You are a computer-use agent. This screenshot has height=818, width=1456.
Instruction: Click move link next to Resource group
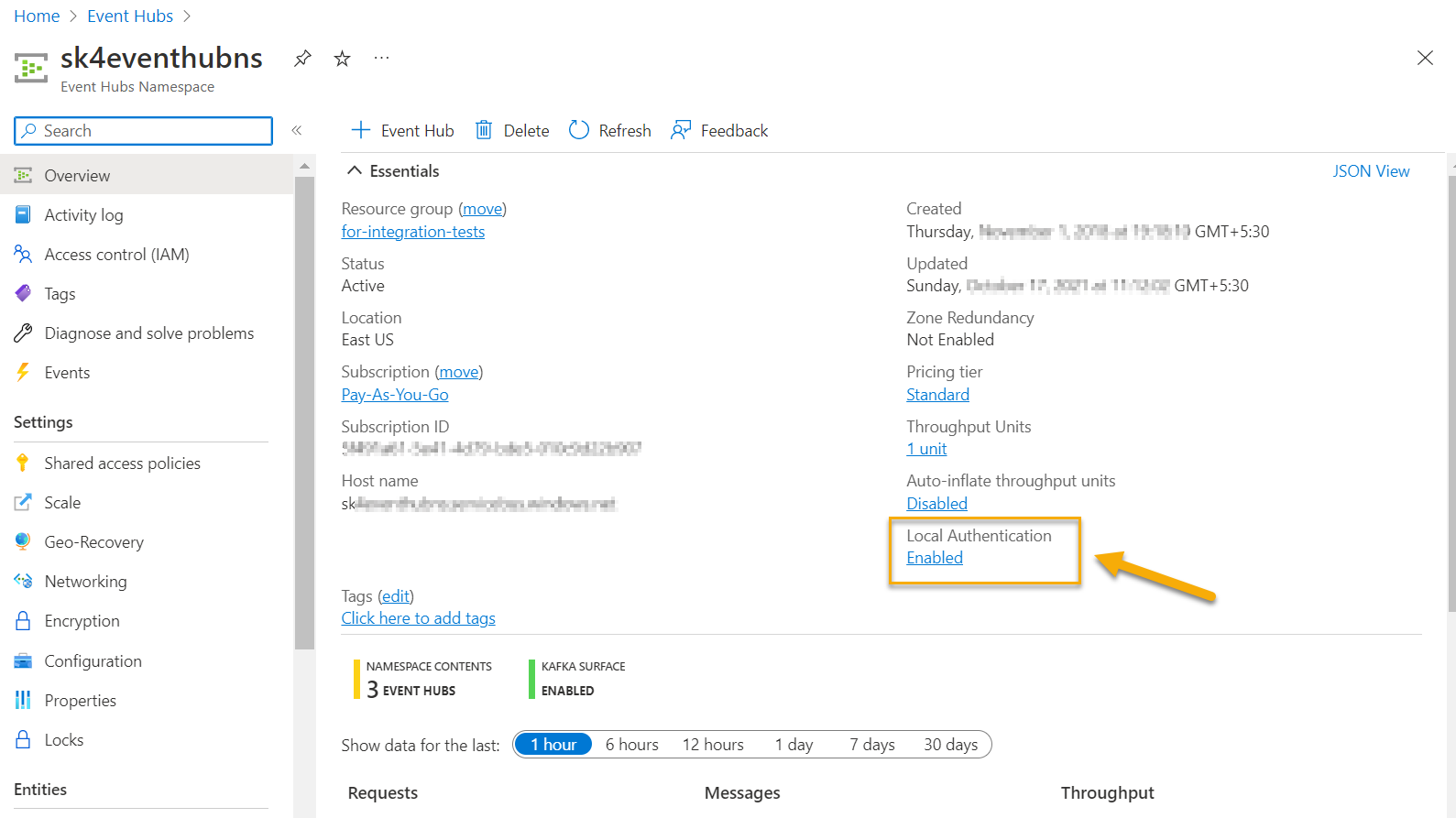click(x=482, y=209)
